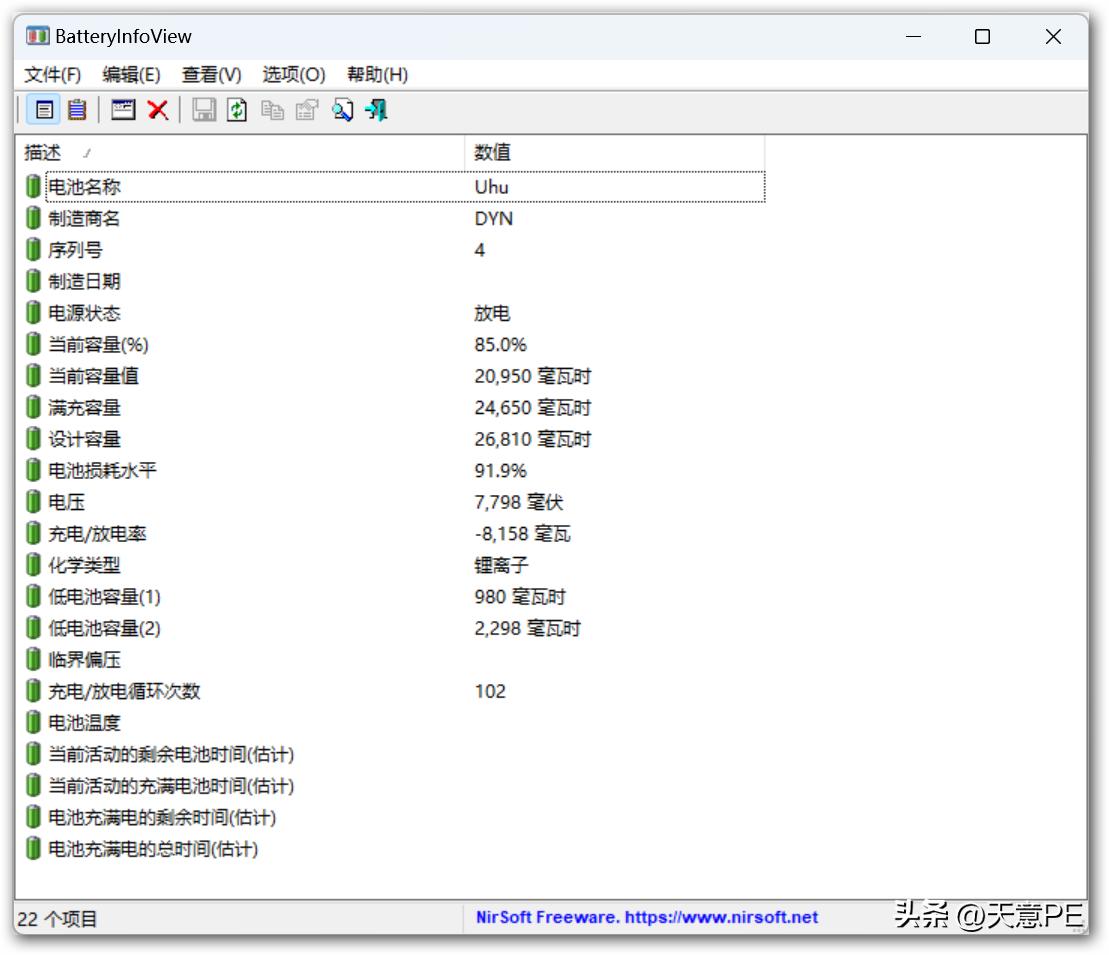Open the Battery Log view icon

[78, 110]
